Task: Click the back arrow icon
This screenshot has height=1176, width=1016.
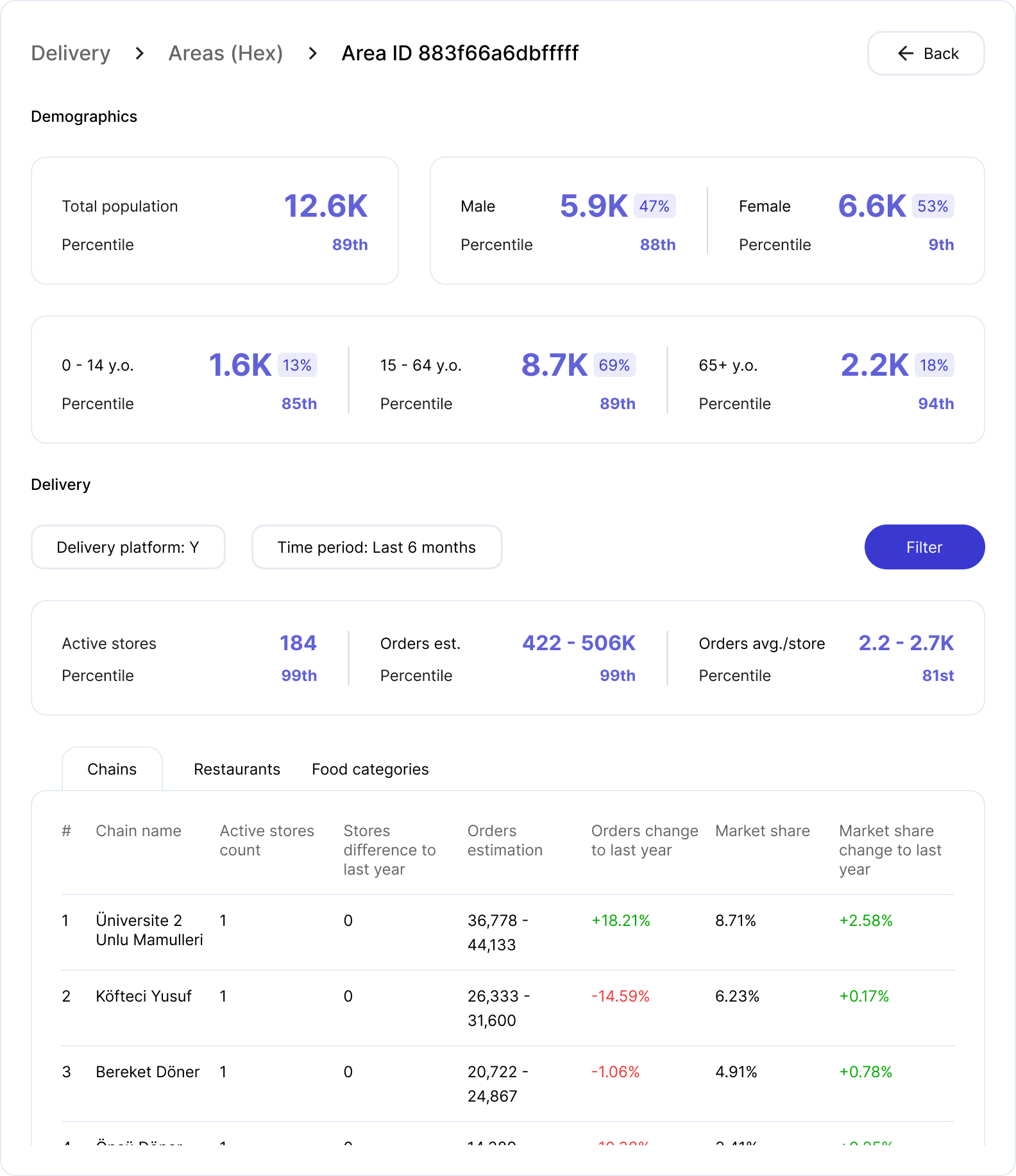Action: 905,53
